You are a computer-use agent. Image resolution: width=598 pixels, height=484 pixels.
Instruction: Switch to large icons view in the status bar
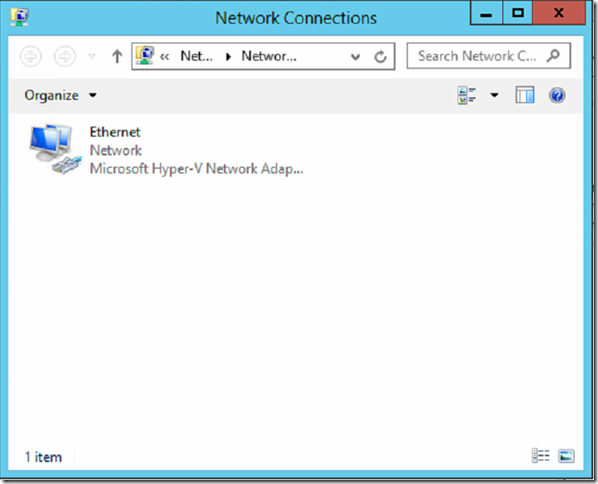566,456
